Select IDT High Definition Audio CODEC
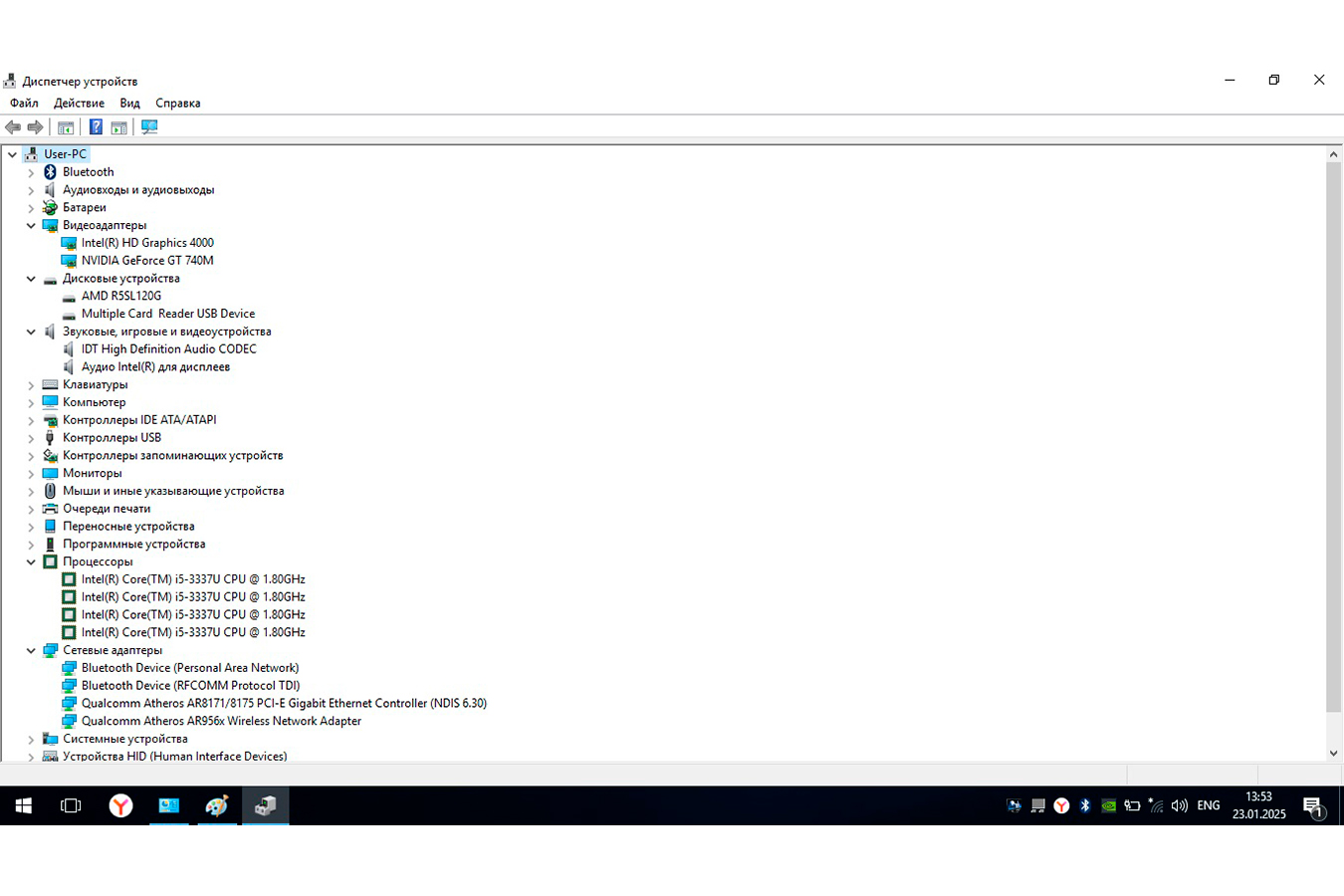Viewport: 1344px width, 896px height. (x=169, y=349)
